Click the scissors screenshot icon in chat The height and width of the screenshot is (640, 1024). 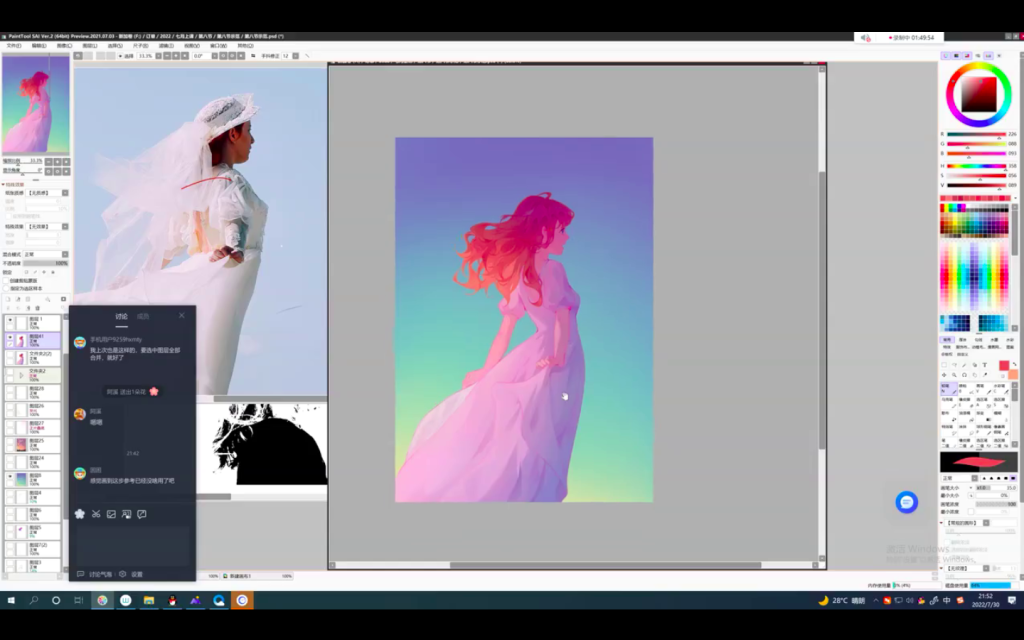[96, 514]
